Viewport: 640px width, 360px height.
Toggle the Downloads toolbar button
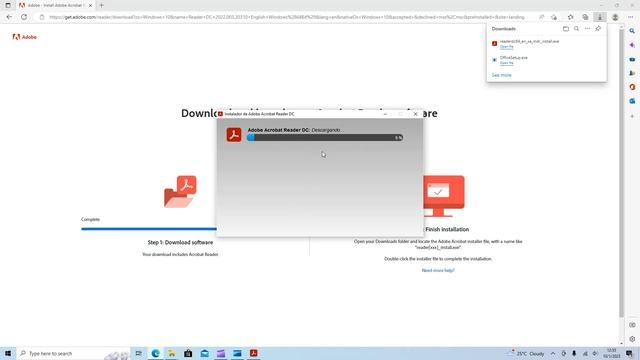click(600, 17)
